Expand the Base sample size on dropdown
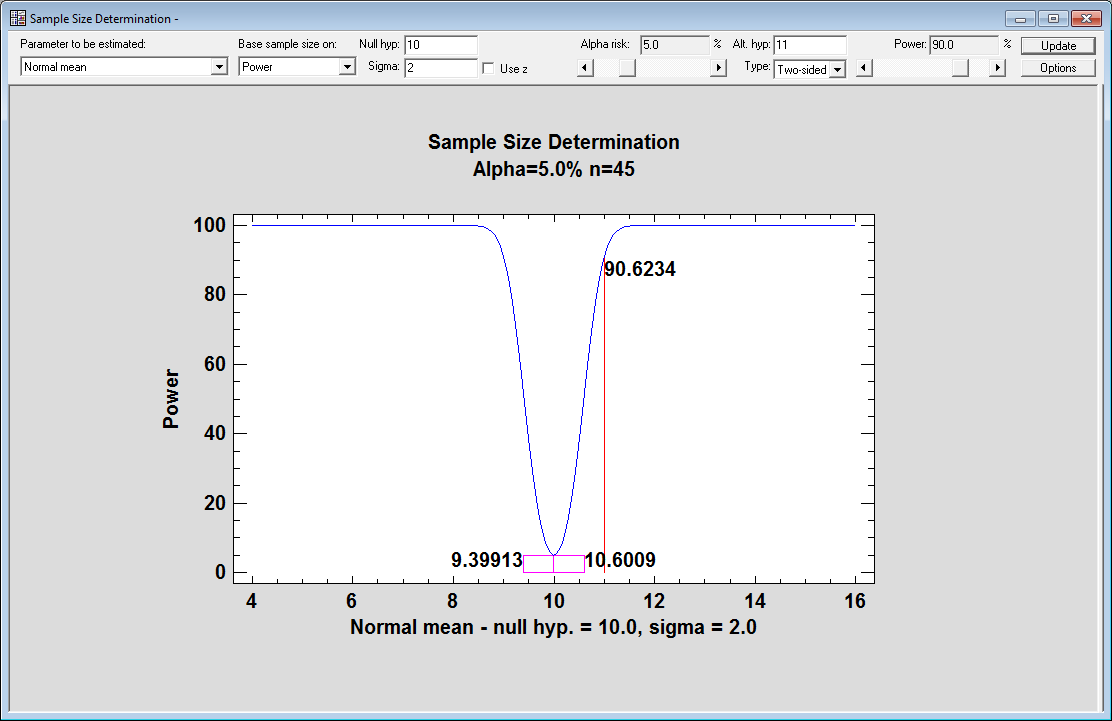Screen dimensions: 1112x721 (347, 67)
